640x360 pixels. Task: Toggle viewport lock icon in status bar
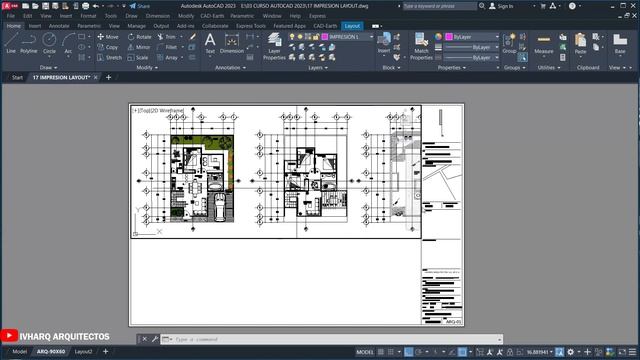click(510, 352)
